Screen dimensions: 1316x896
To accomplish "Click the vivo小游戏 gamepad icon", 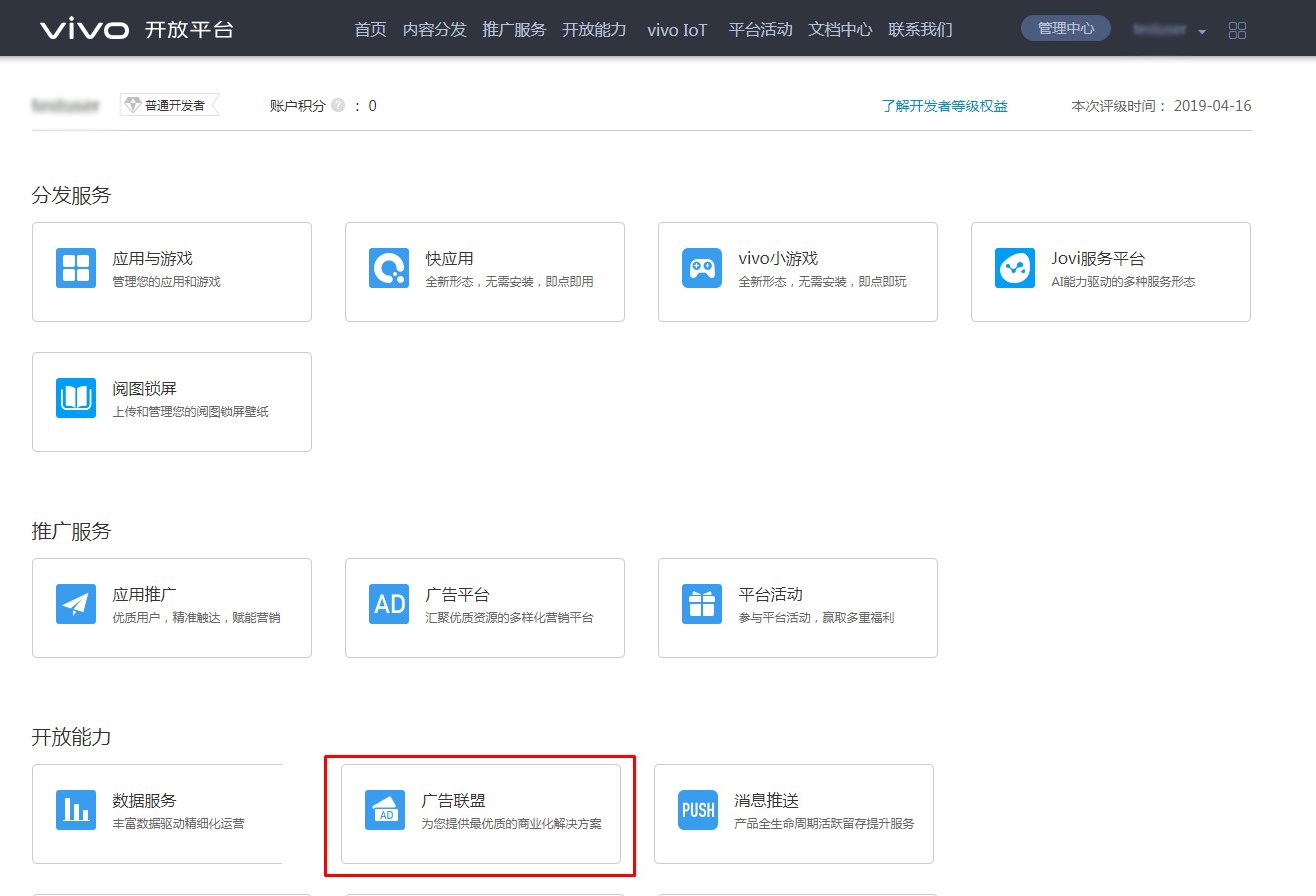I will (701, 267).
